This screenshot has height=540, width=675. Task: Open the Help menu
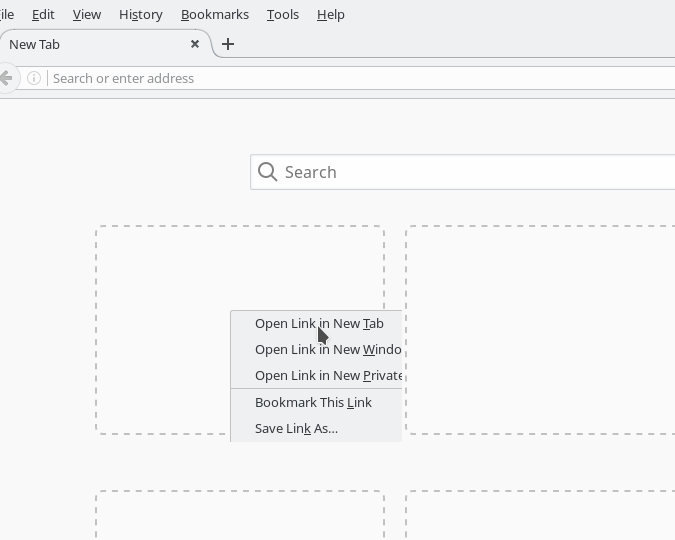(330, 14)
